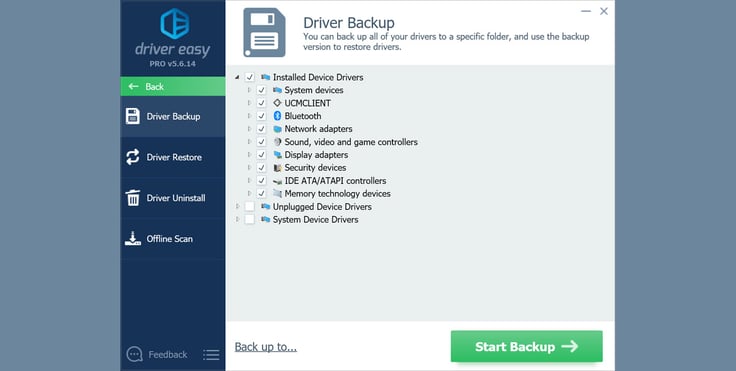Select the Driver Backup sidebar item

(173, 116)
